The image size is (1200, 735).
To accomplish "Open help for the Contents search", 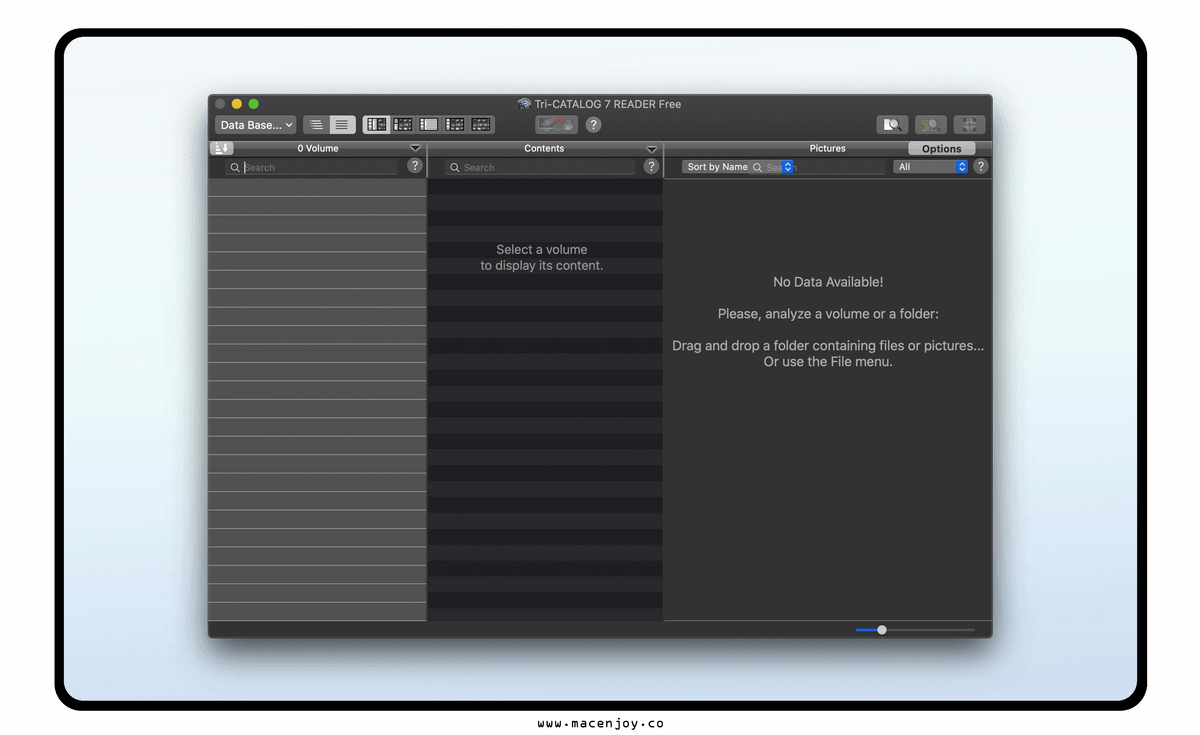I will coord(651,166).
